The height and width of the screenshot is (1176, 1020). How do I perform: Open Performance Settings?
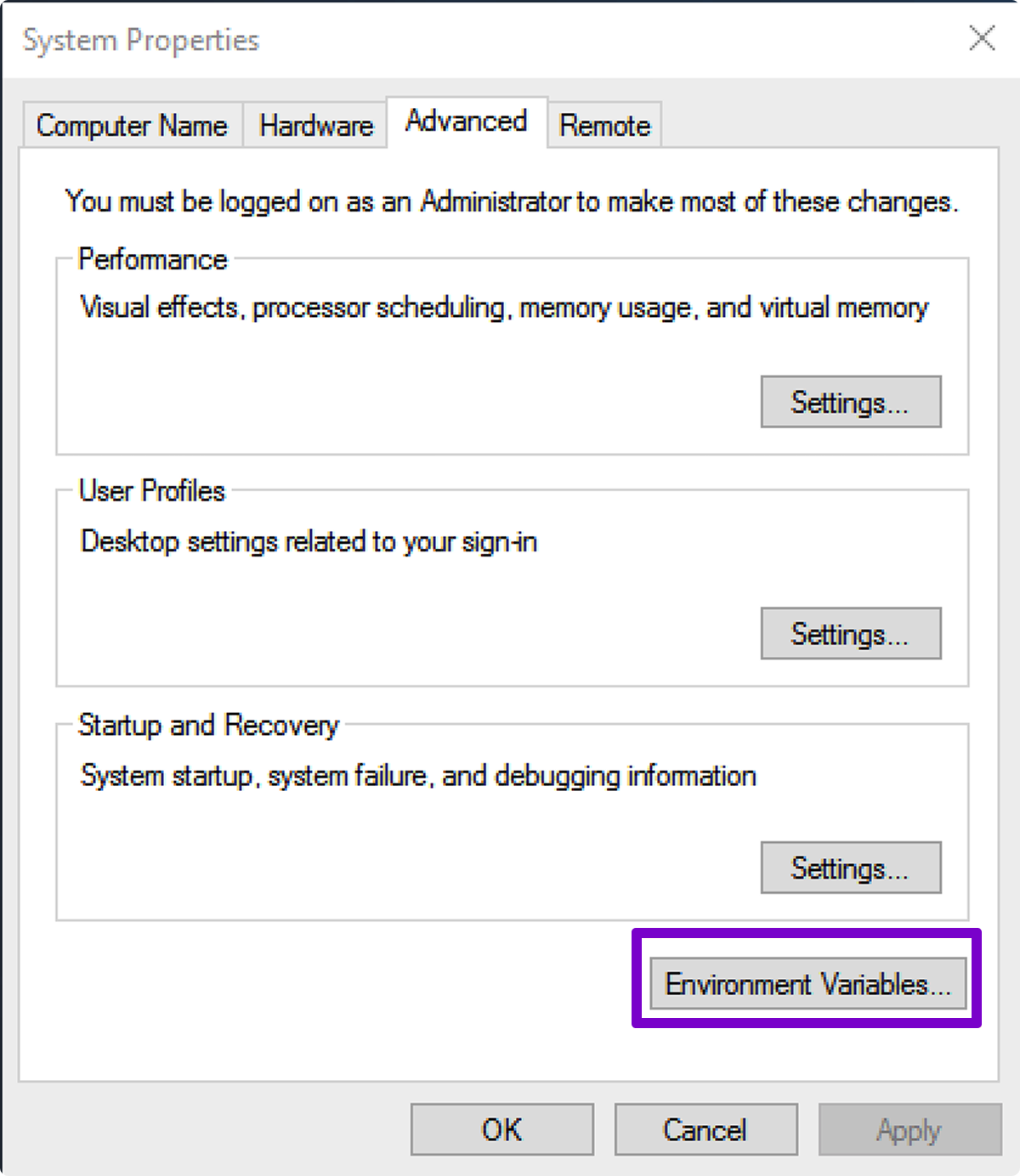(x=850, y=402)
